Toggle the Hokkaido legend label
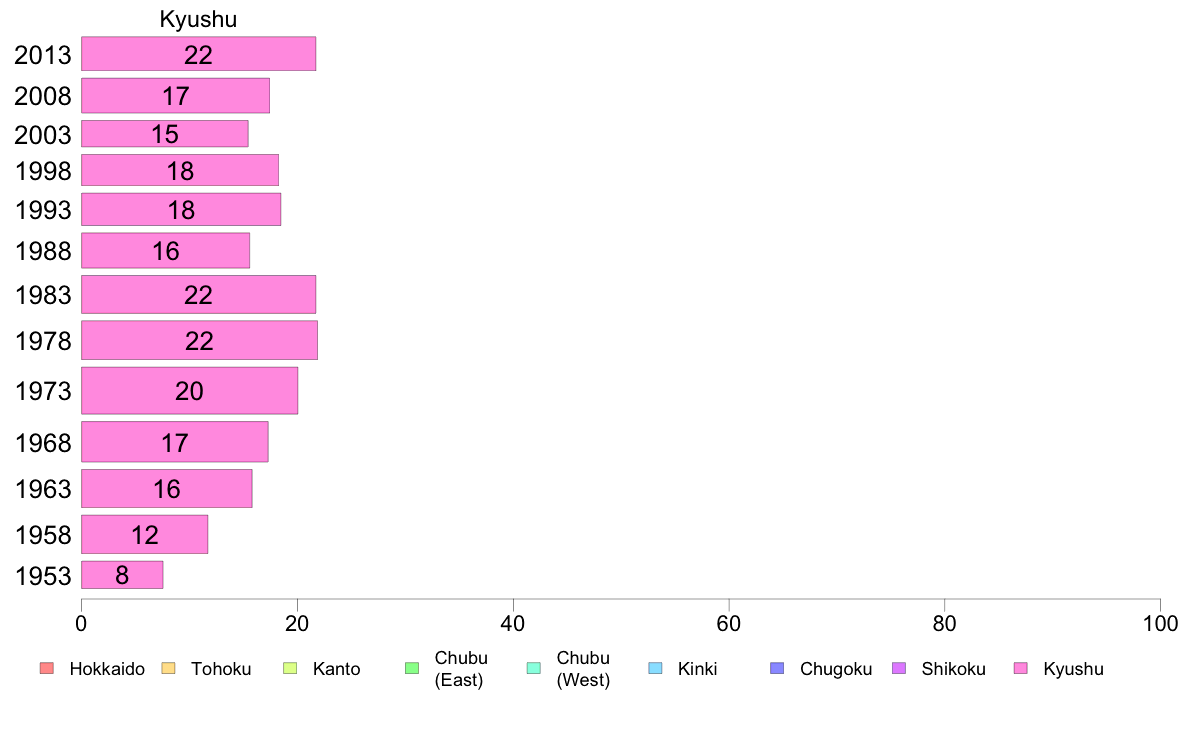 pyautogui.click(x=107, y=669)
